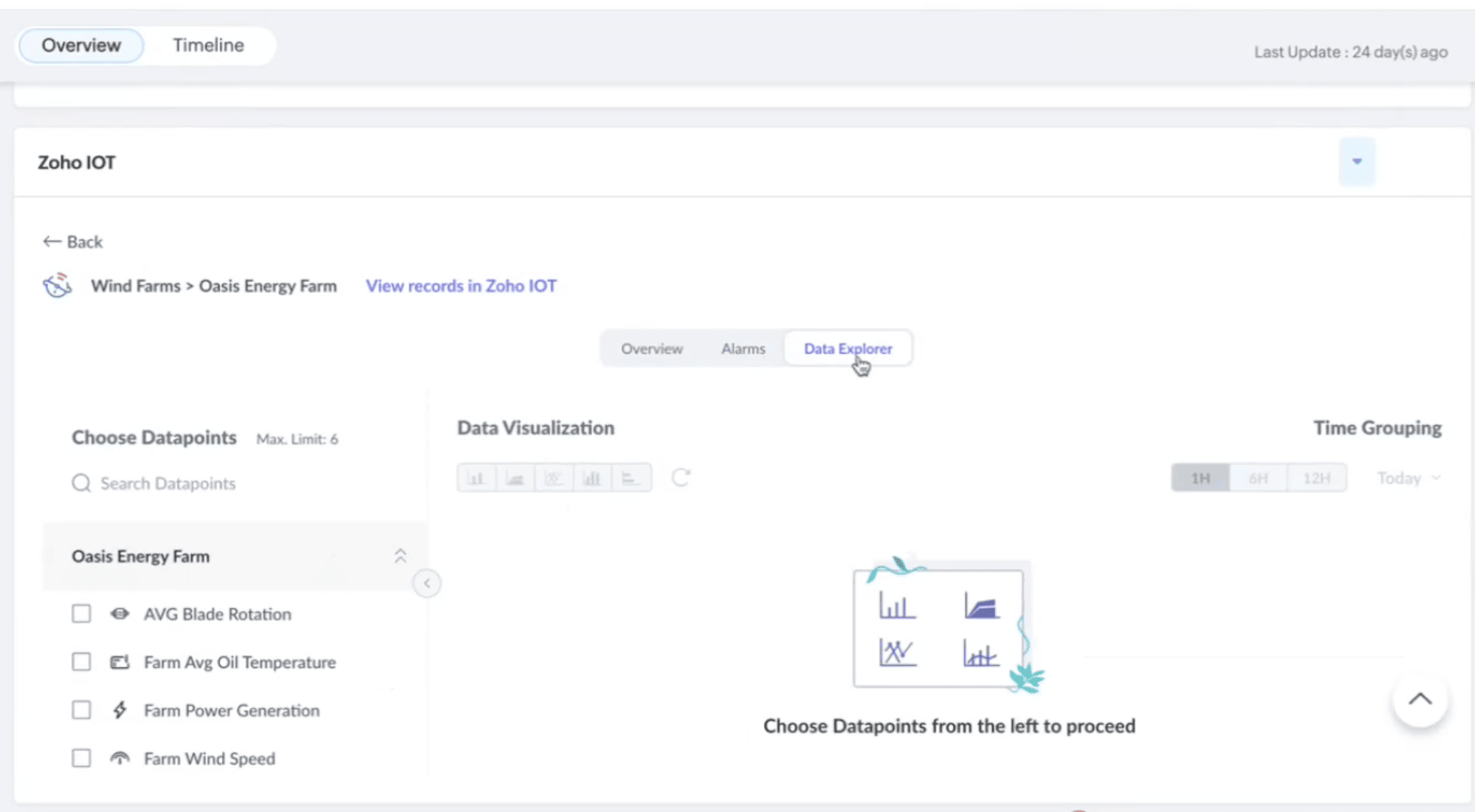The width and height of the screenshot is (1475, 812).
Task: Open the Zoho IOT panel dropdown arrow
Action: click(x=1356, y=162)
